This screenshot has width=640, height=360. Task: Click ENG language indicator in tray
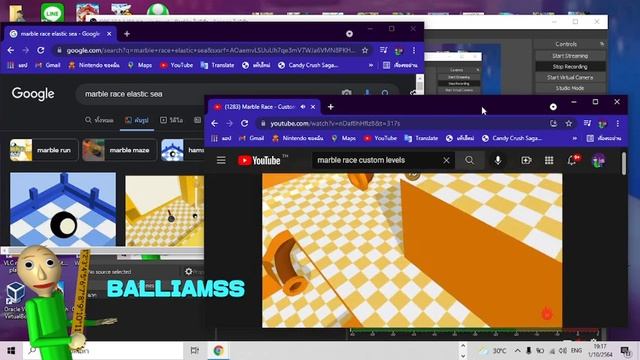576,351
